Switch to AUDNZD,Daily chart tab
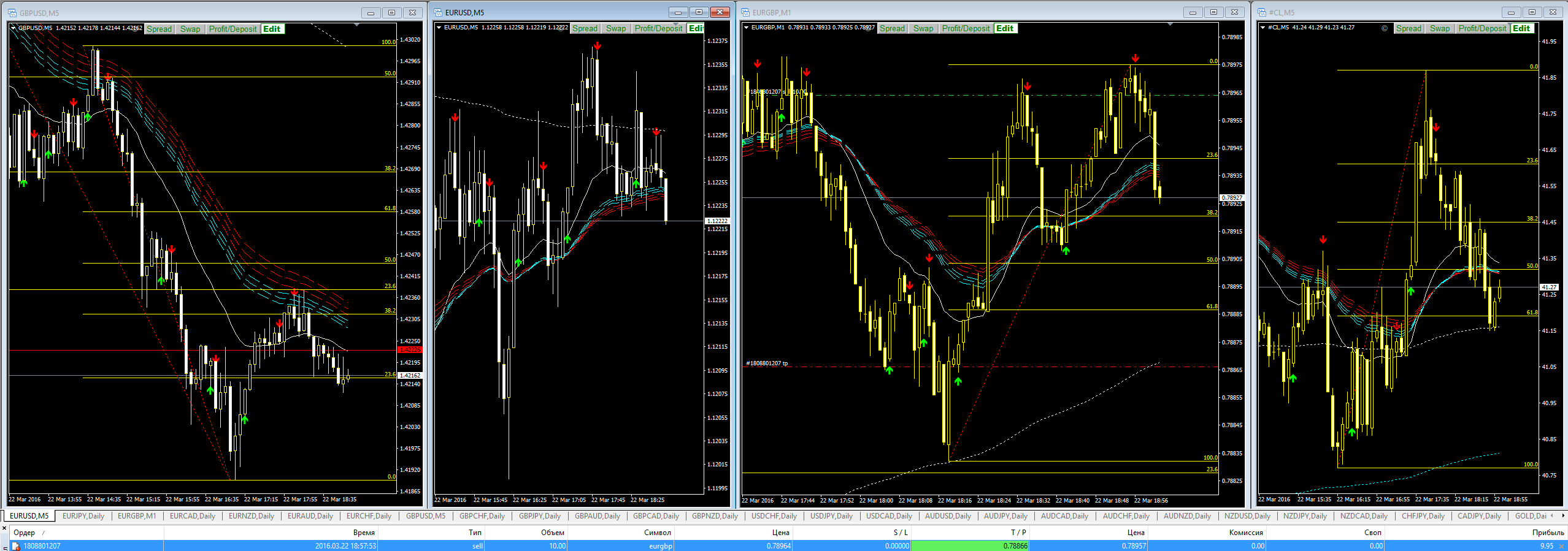Viewport: 1568px width, 551px height. 1188,515
